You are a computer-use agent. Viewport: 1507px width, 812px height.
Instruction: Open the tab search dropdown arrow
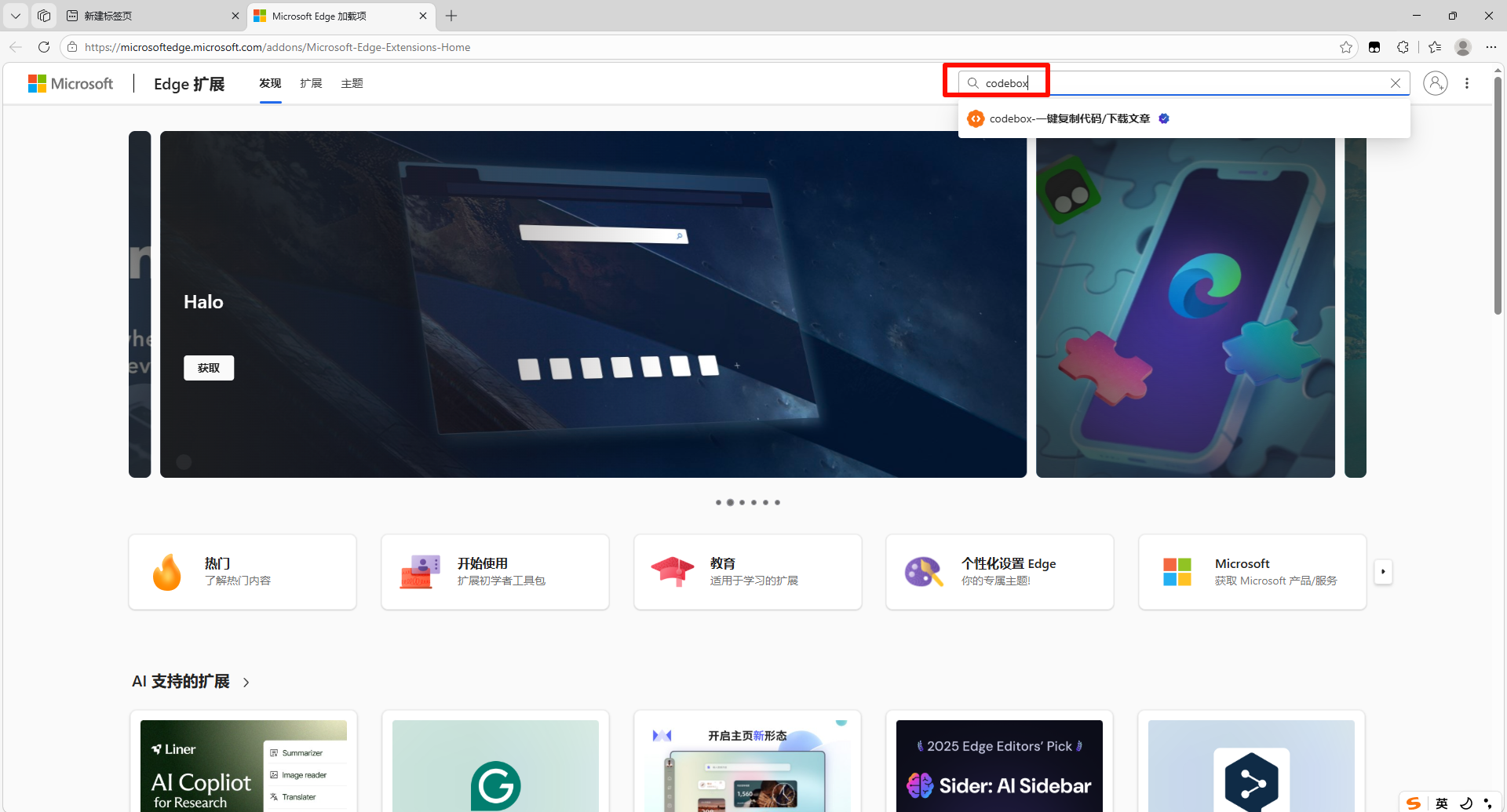15,16
